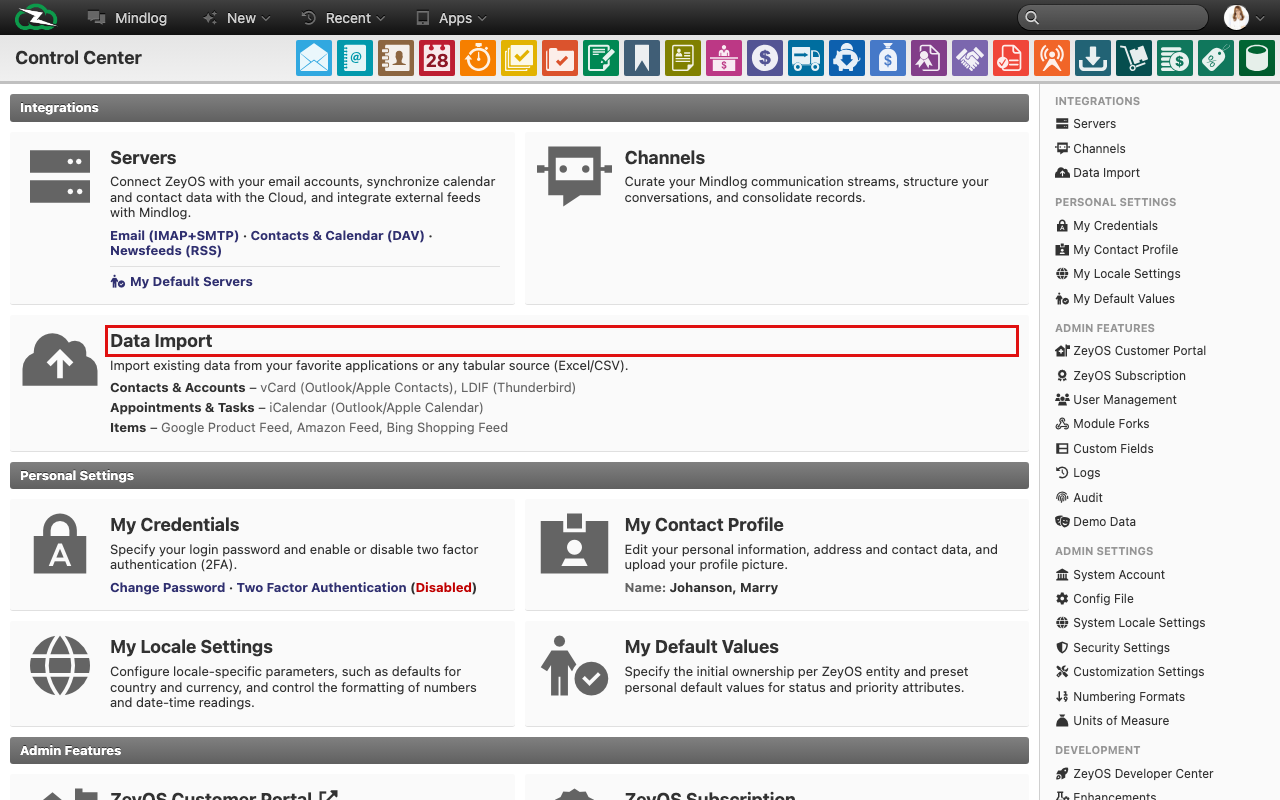Open the blue piggy bank icon
Screen dimensions: 1280x800
tap(847, 58)
